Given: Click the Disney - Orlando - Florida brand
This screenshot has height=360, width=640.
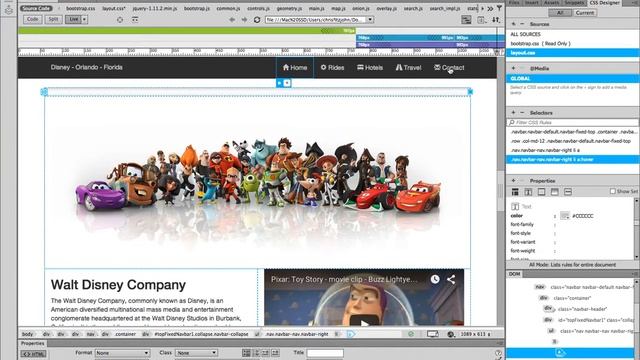Looking at the screenshot, I should tap(87, 67).
